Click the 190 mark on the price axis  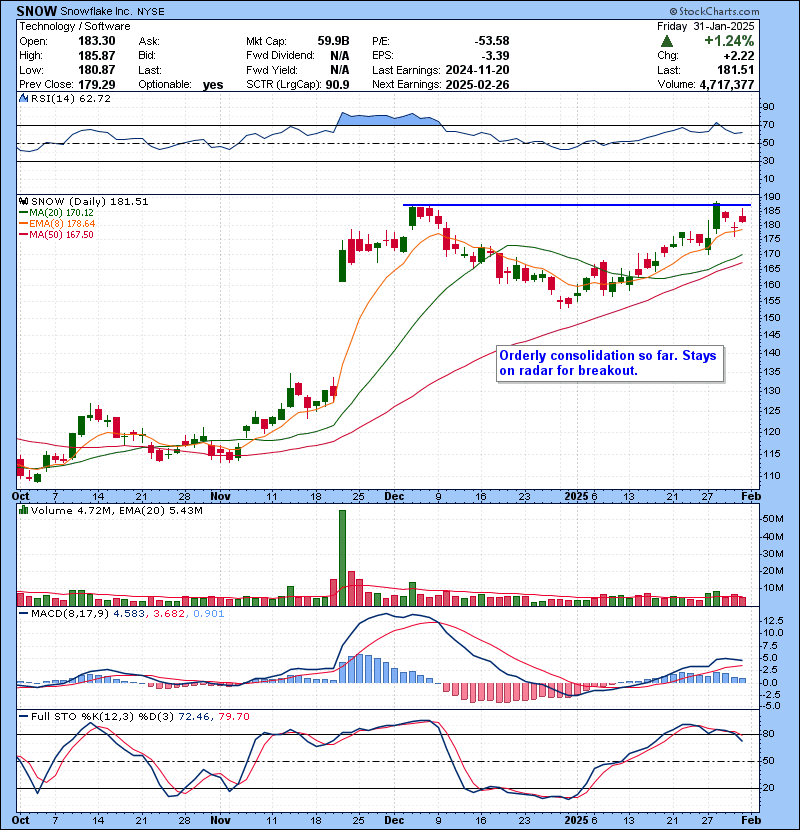[772, 196]
